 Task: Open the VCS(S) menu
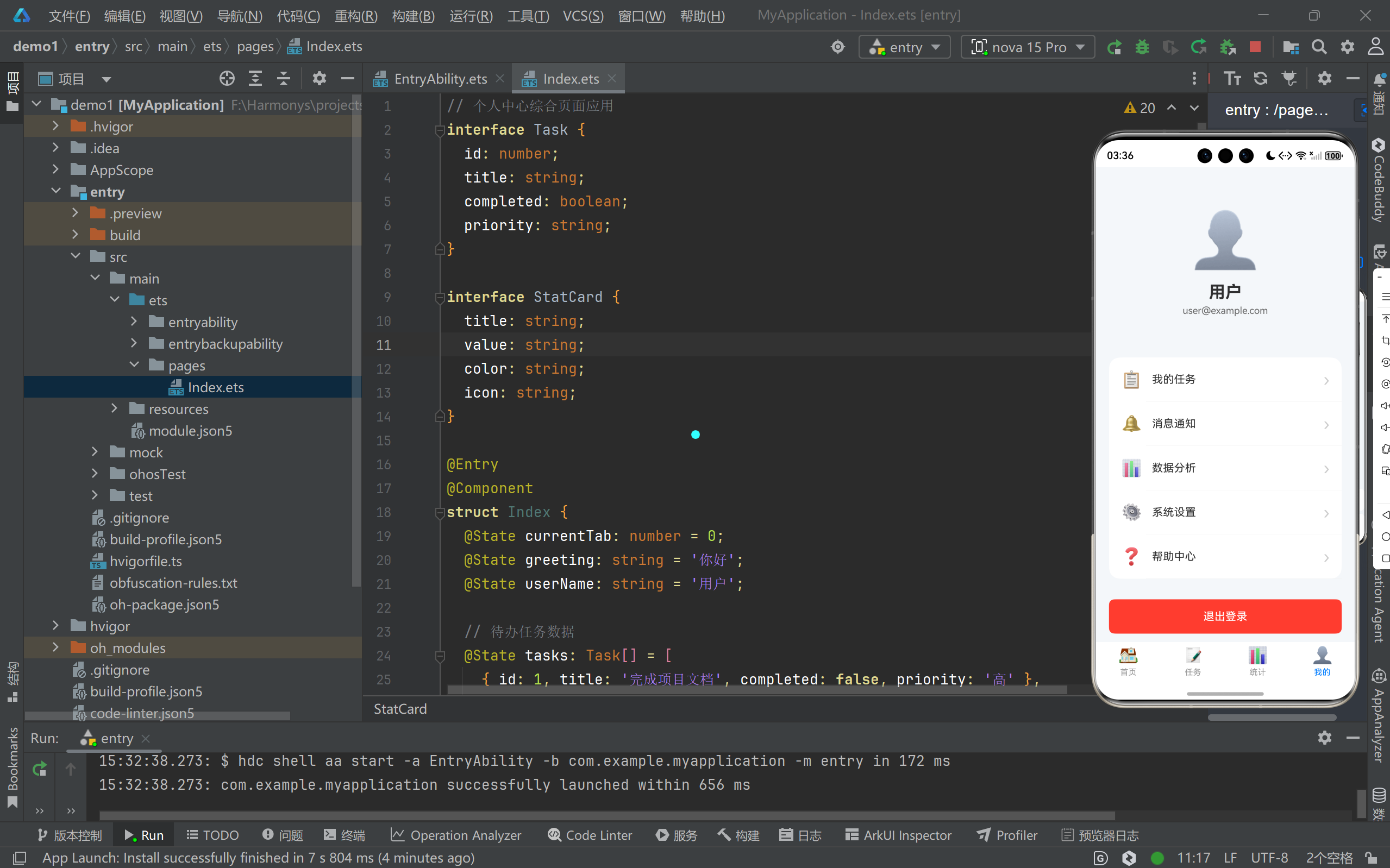tap(583, 16)
